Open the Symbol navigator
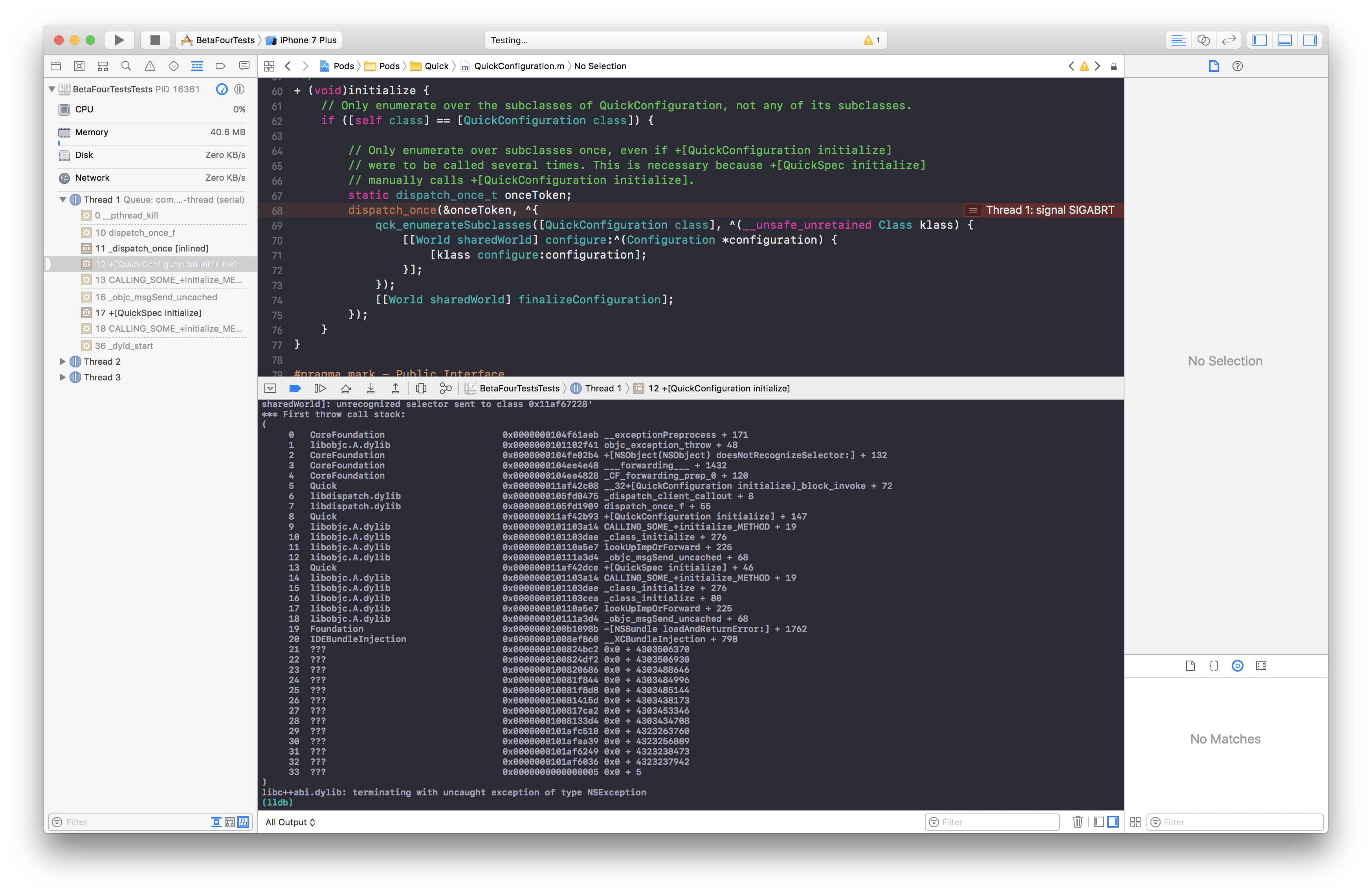The image size is (1372, 896). click(x=103, y=66)
